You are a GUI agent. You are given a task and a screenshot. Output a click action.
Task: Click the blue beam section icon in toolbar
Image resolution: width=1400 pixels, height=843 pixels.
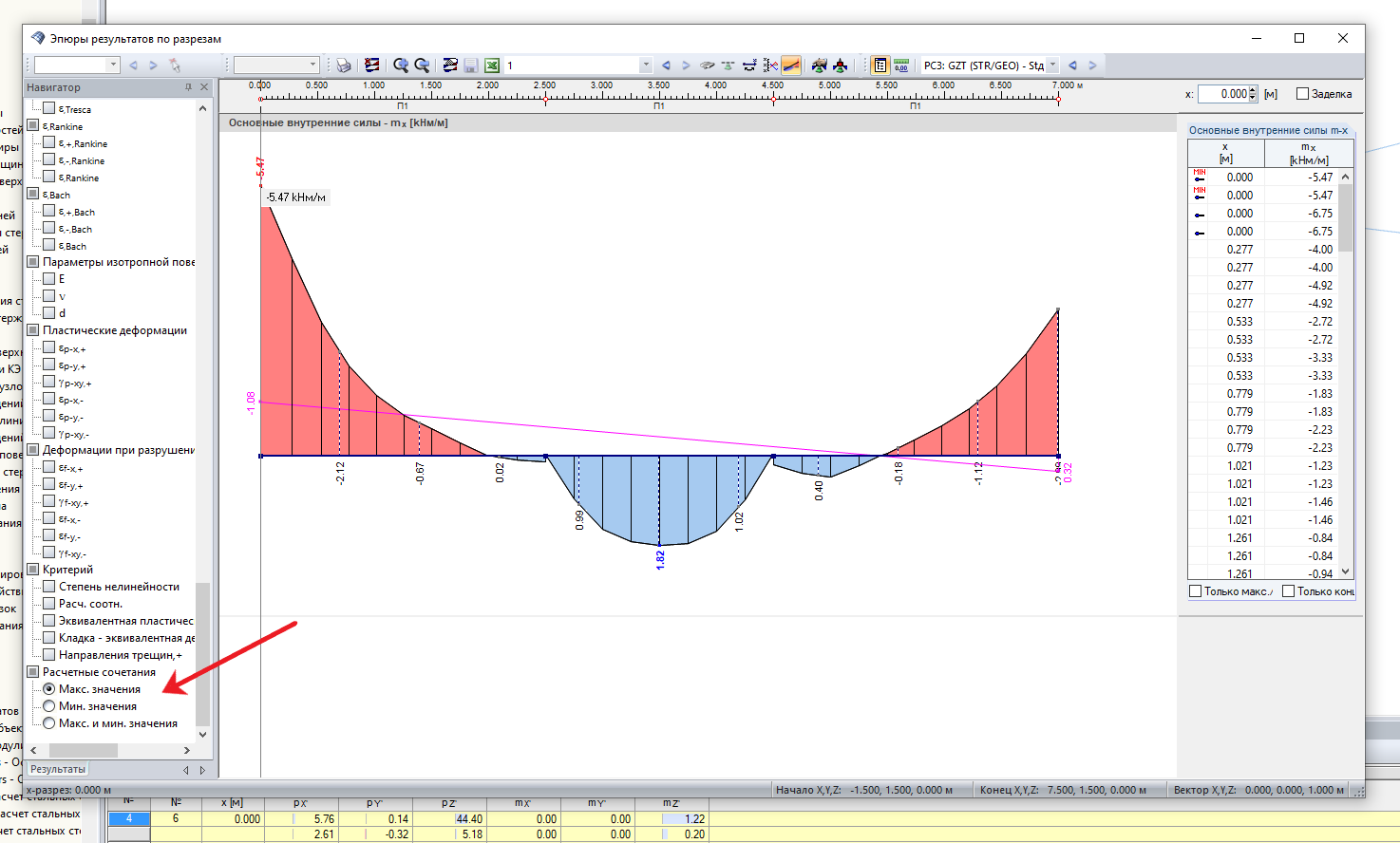(x=749, y=66)
